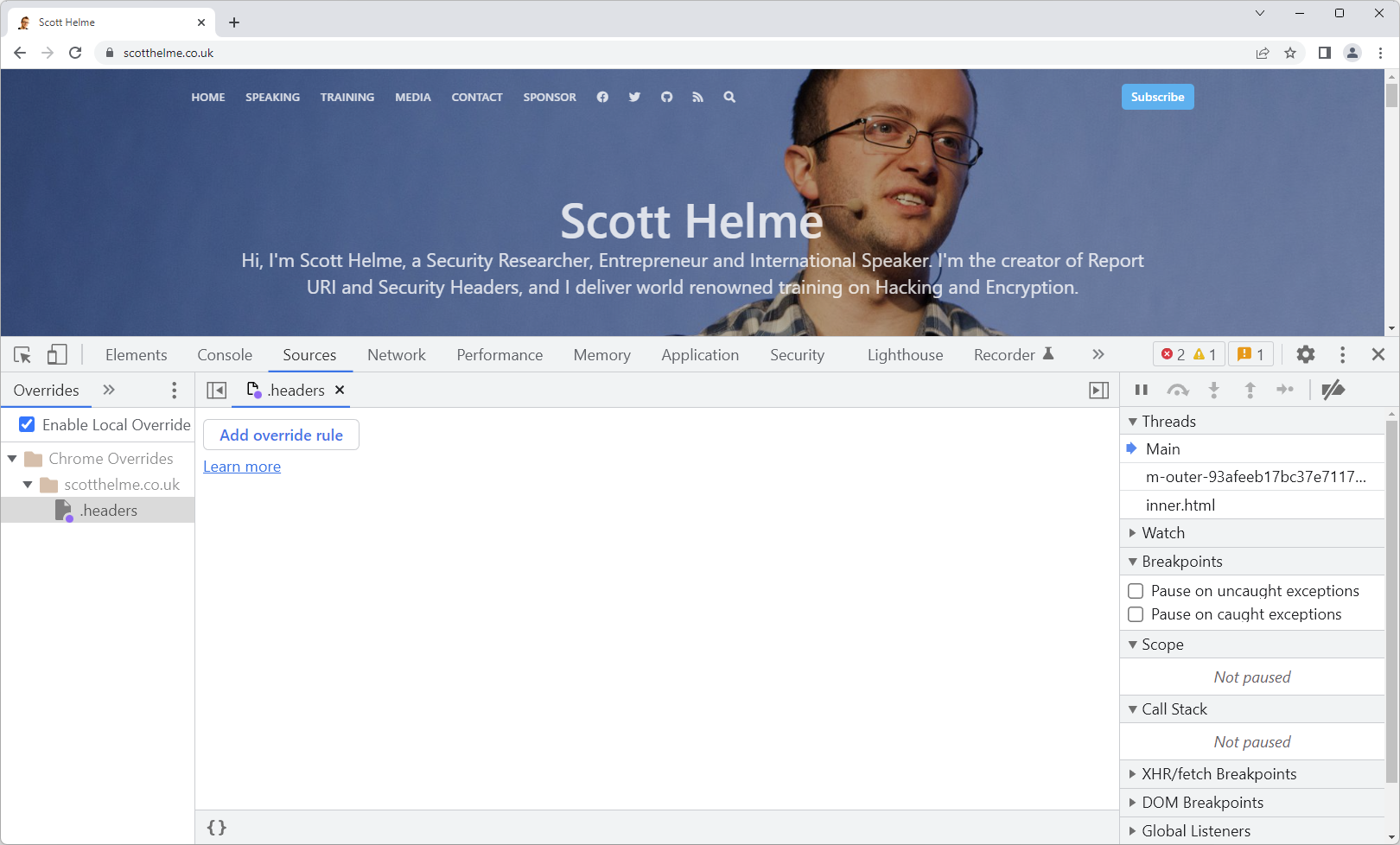Click the pretty print braces icon
The image size is (1400, 845).
[217, 828]
